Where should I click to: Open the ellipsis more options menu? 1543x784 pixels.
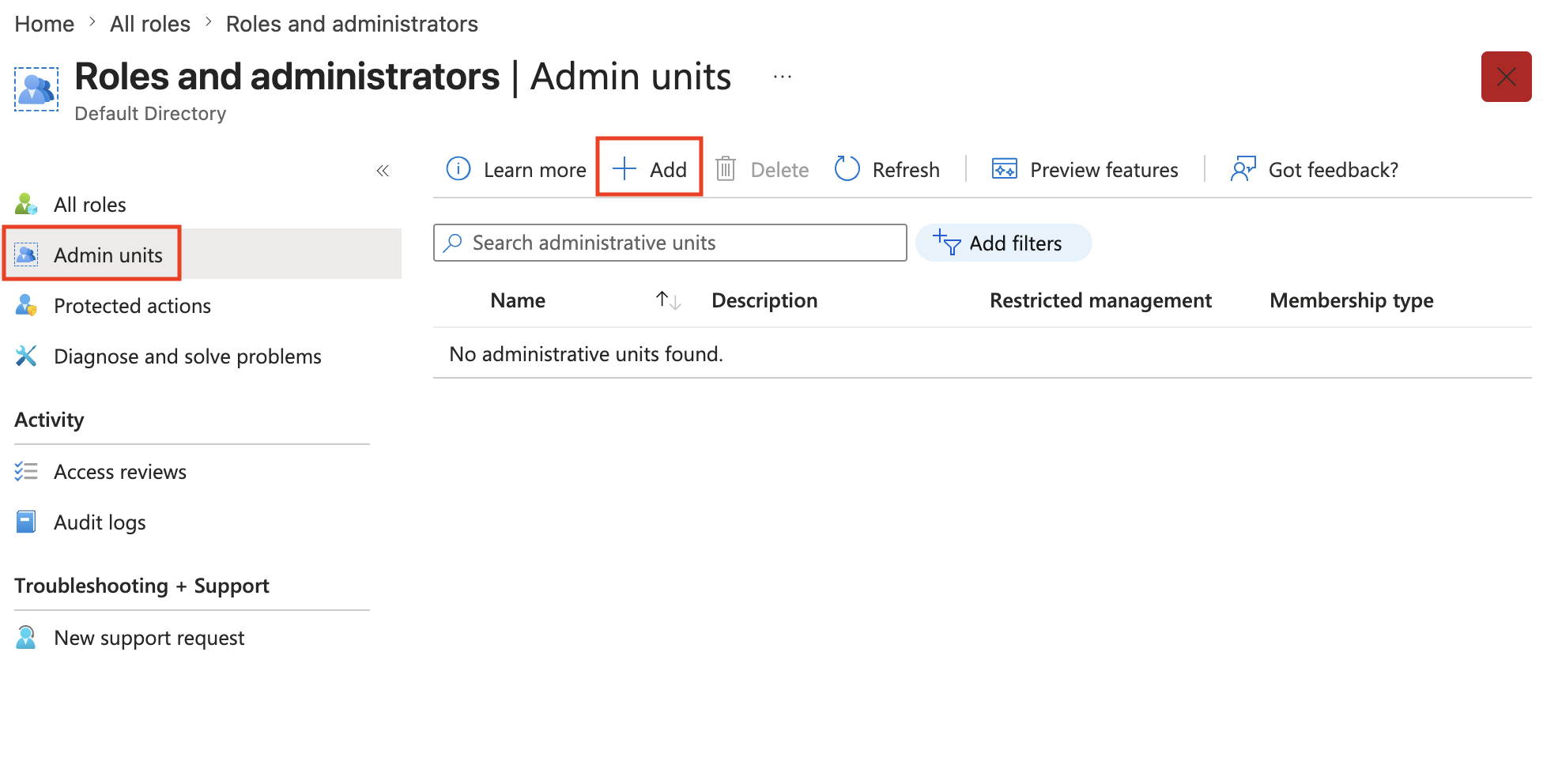(783, 77)
